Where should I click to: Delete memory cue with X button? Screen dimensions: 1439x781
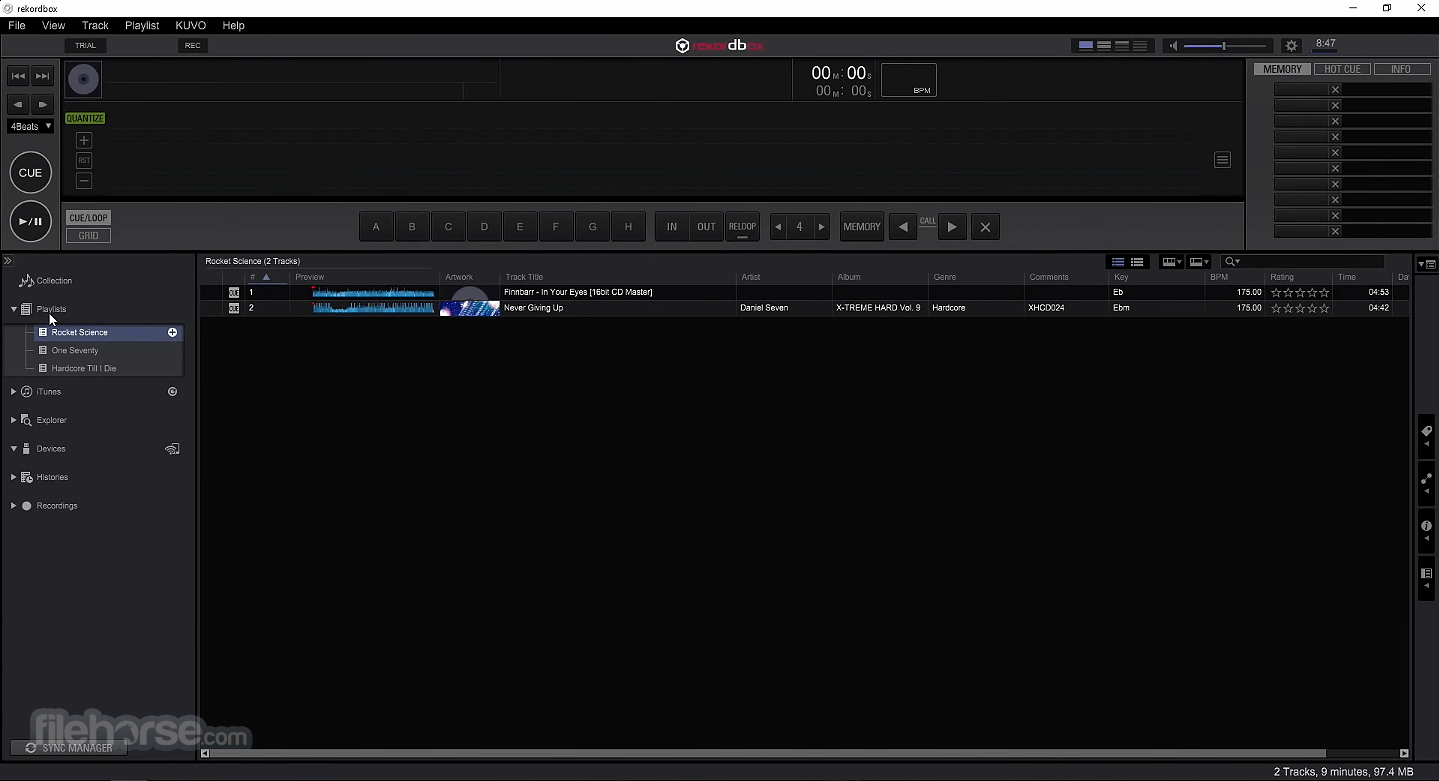point(985,227)
